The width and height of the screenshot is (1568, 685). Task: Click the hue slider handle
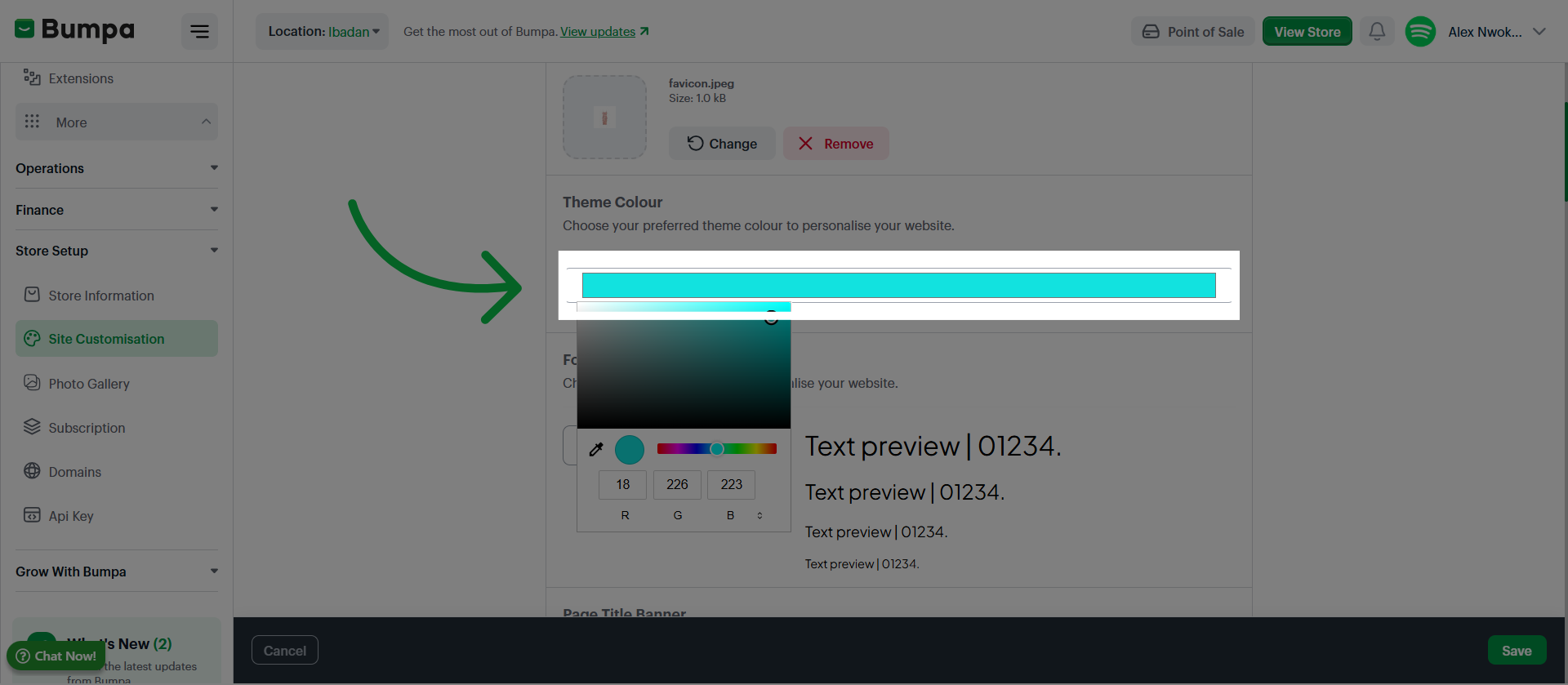(x=717, y=448)
